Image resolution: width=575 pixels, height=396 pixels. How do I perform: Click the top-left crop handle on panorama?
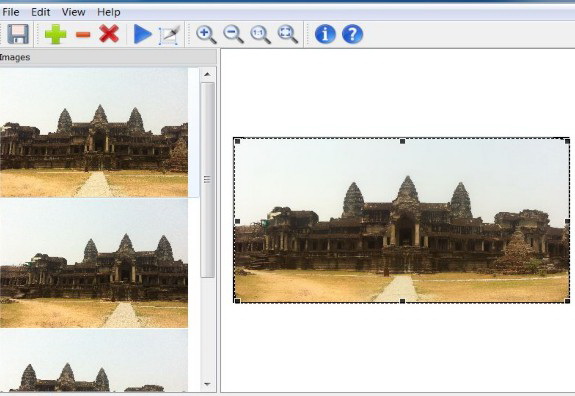[x=237, y=141]
